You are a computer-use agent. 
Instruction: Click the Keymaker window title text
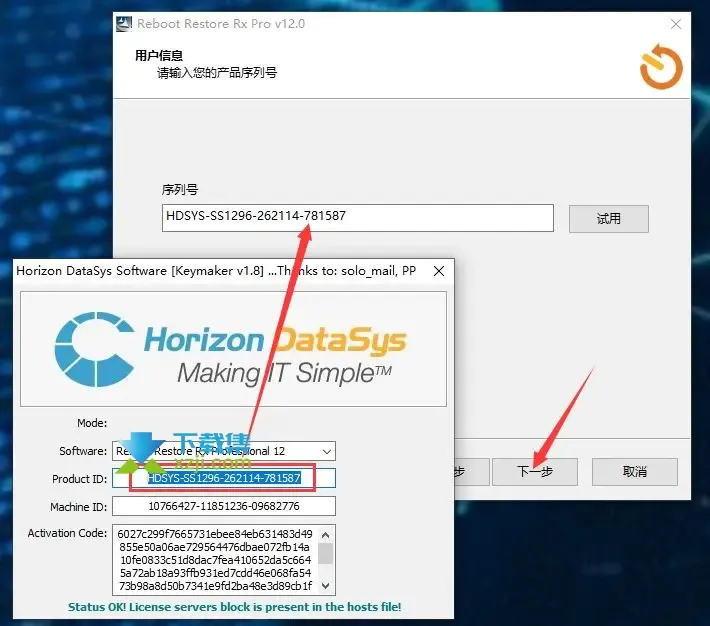pyautogui.click(x=216, y=271)
